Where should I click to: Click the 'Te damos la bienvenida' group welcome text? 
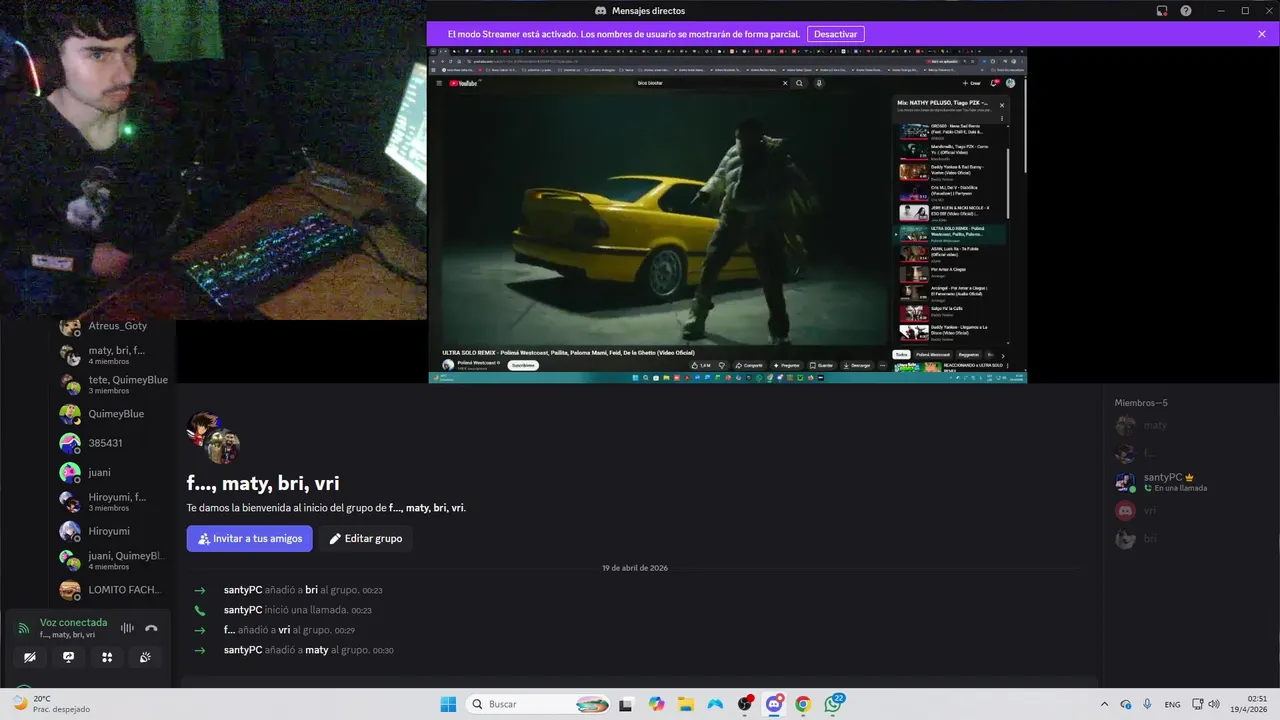click(x=326, y=508)
